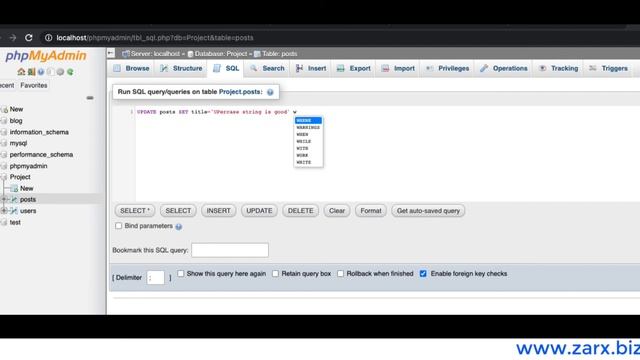Hide navigation panel arrow in breadcrumb

point(111,53)
